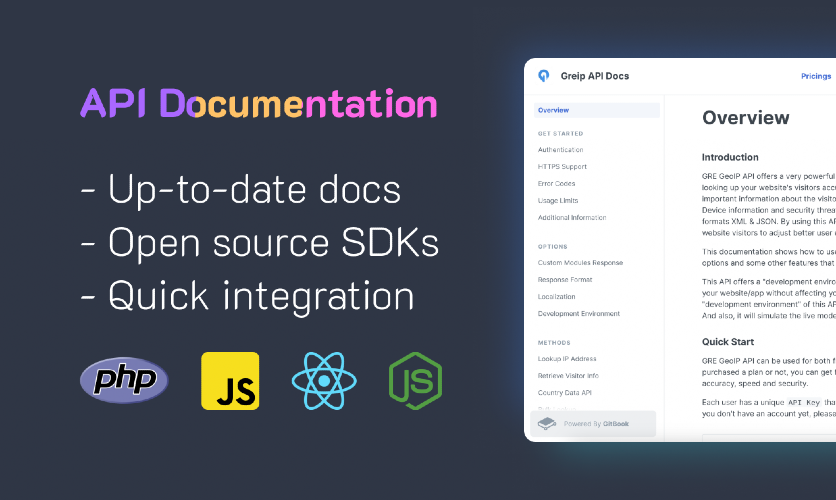Open the Pricings link in header

tap(816, 76)
